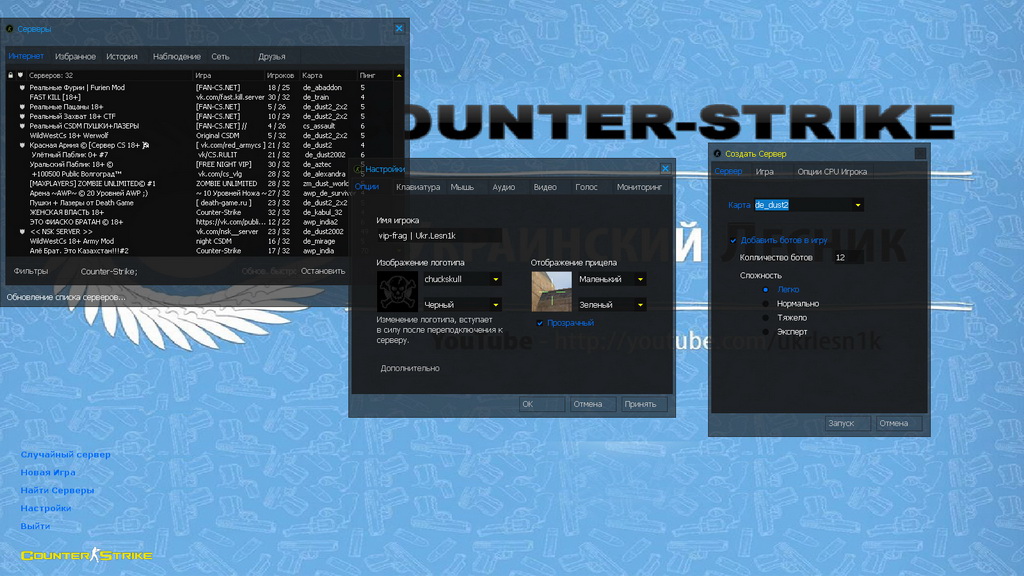Open the Опции CPU Игрока tab
This screenshot has width=1024, height=576.
pyautogui.click(x=832, y=172)
